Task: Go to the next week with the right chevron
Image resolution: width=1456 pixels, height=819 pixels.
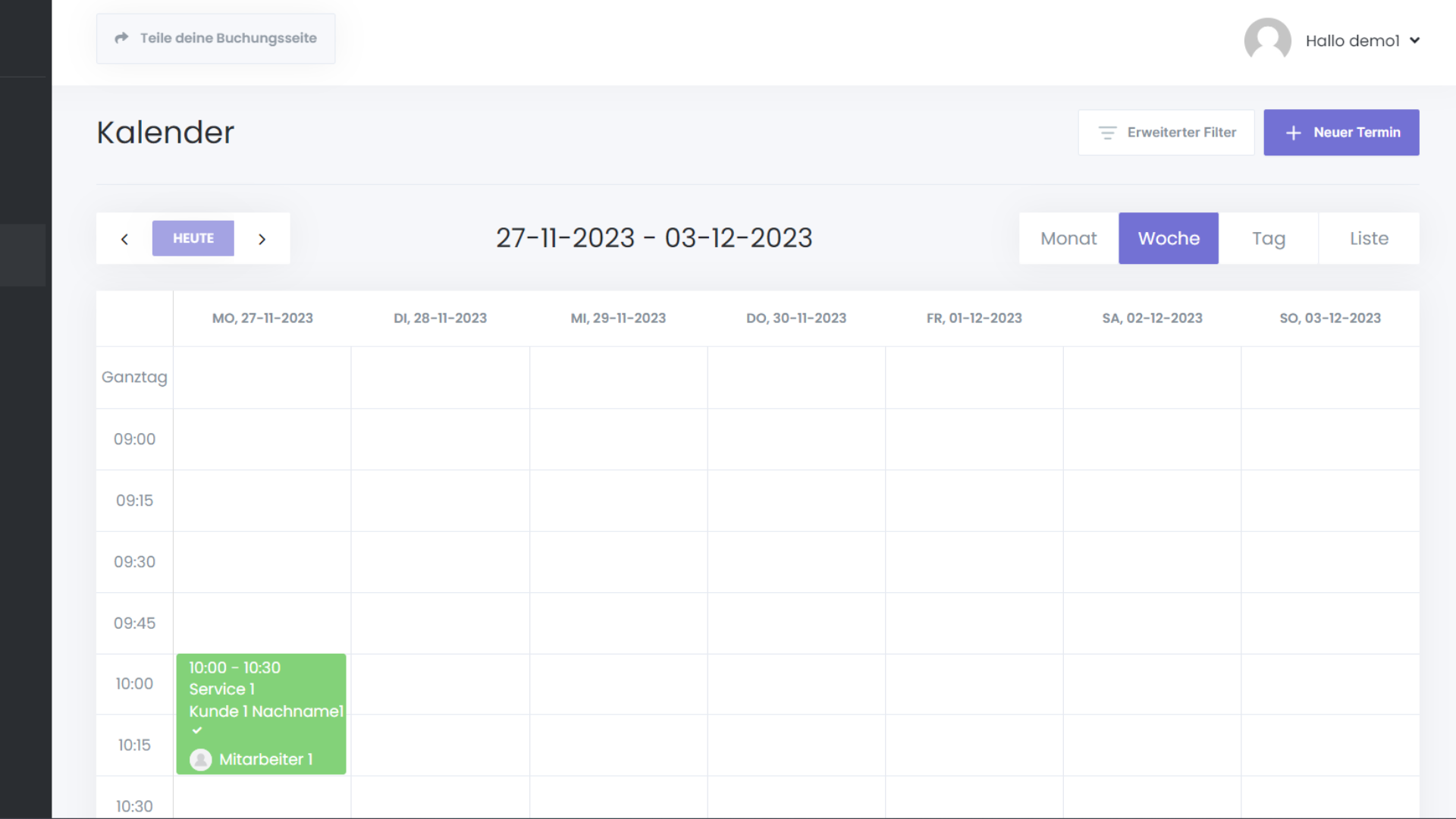Action: point(262,239)
